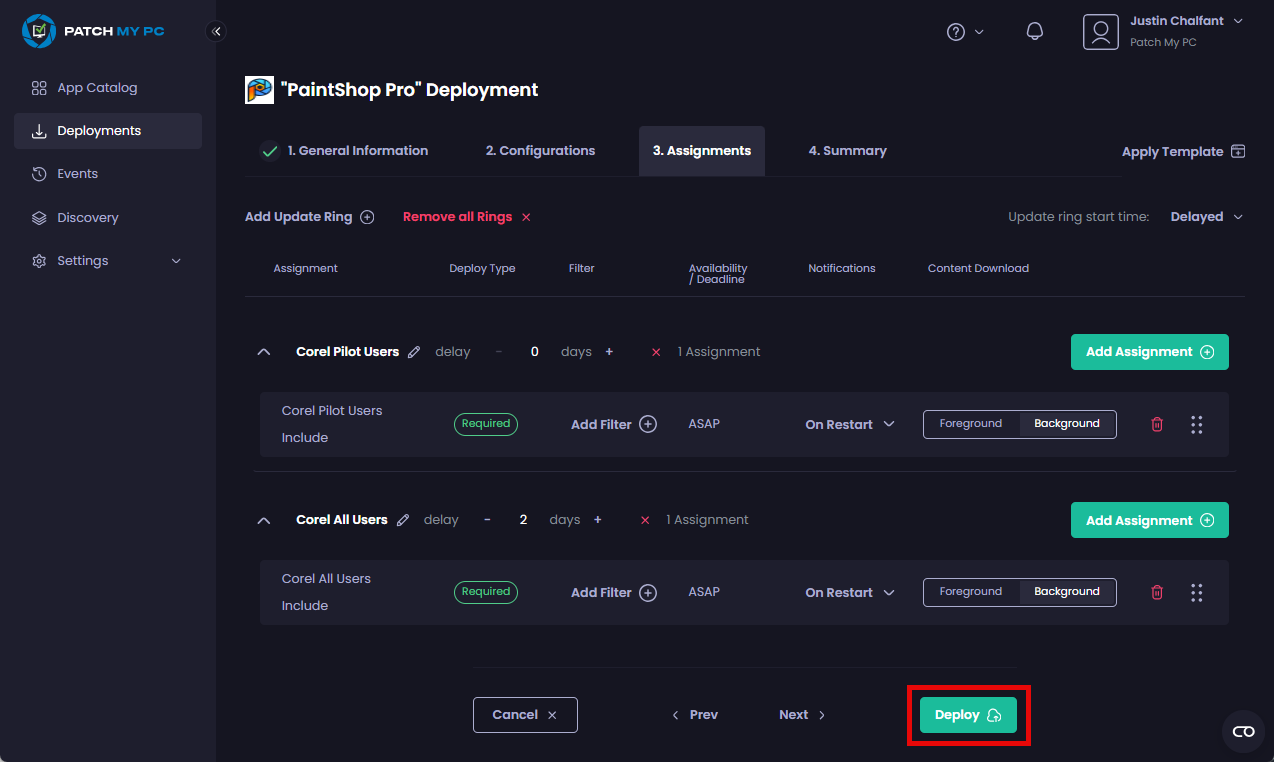Switch Corel All Users download to Foreground
The height and width of the screenshot is (762, 1274).
(x=970, y=592)
